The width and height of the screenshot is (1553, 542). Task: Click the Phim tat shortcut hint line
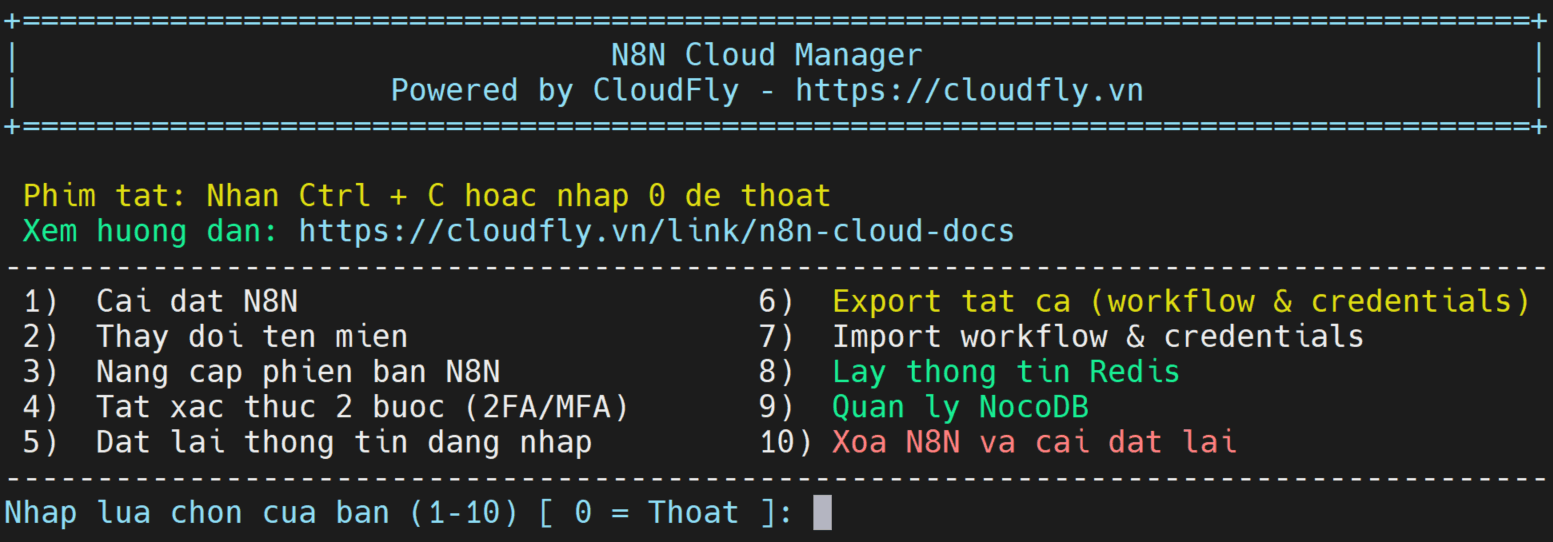tap(427, 195)
